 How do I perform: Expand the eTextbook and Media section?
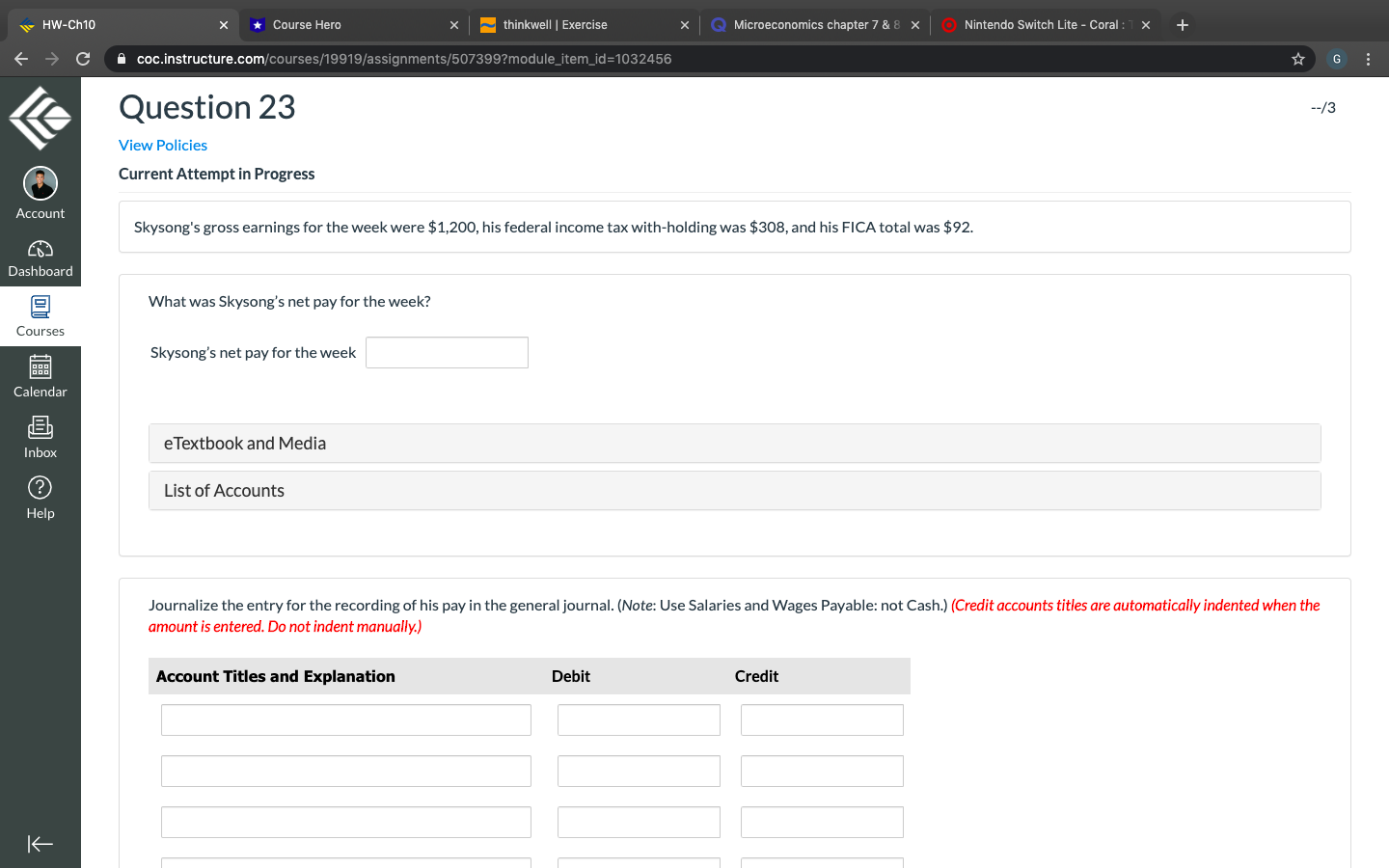(x=734, y=444)
